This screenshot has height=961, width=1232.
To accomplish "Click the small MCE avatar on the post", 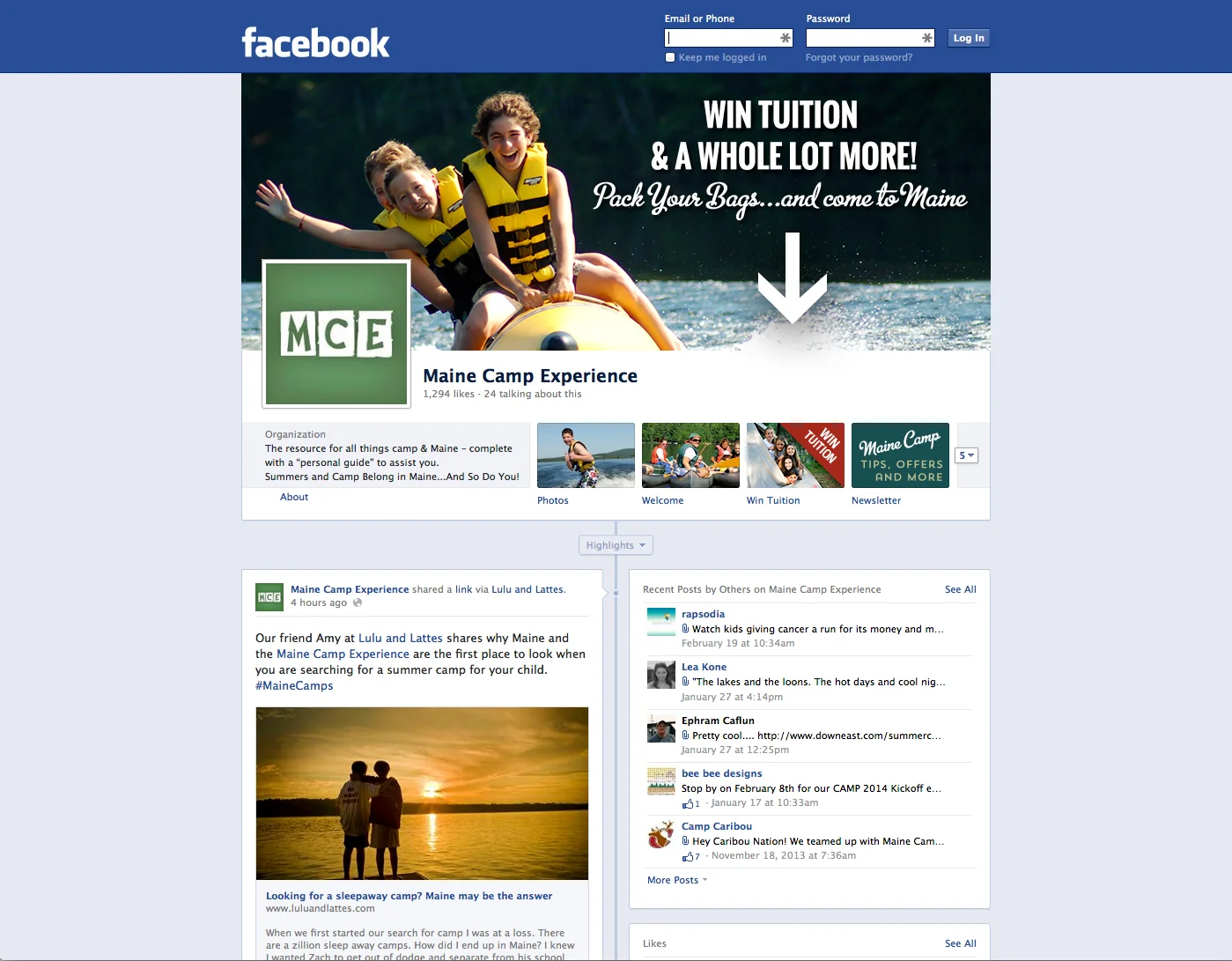I will [269, 596].
